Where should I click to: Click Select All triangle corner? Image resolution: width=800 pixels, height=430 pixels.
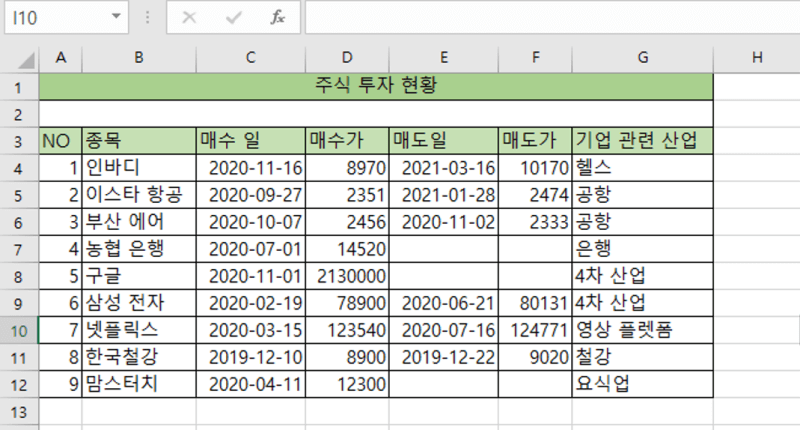(27, 60)
